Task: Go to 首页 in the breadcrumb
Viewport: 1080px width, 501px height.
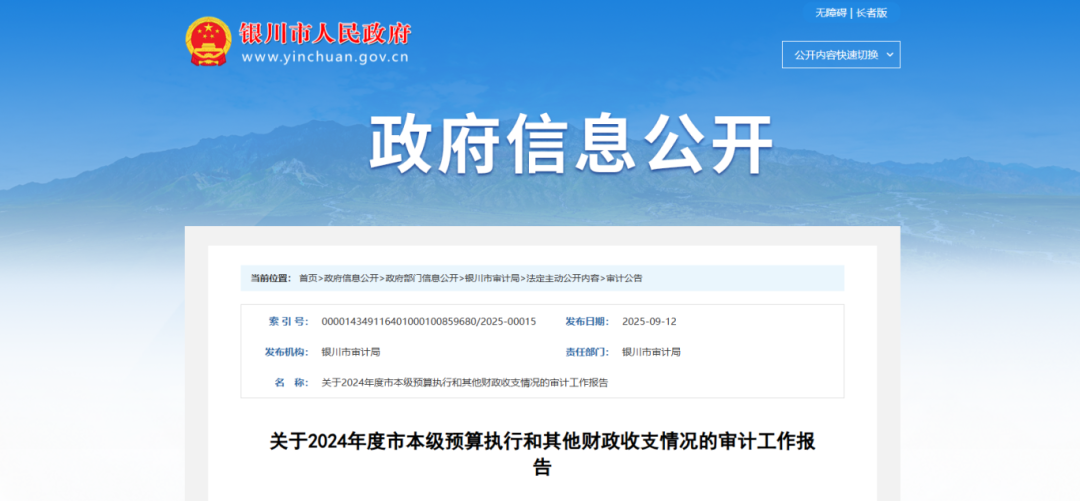Action: (x=308, y=278)
